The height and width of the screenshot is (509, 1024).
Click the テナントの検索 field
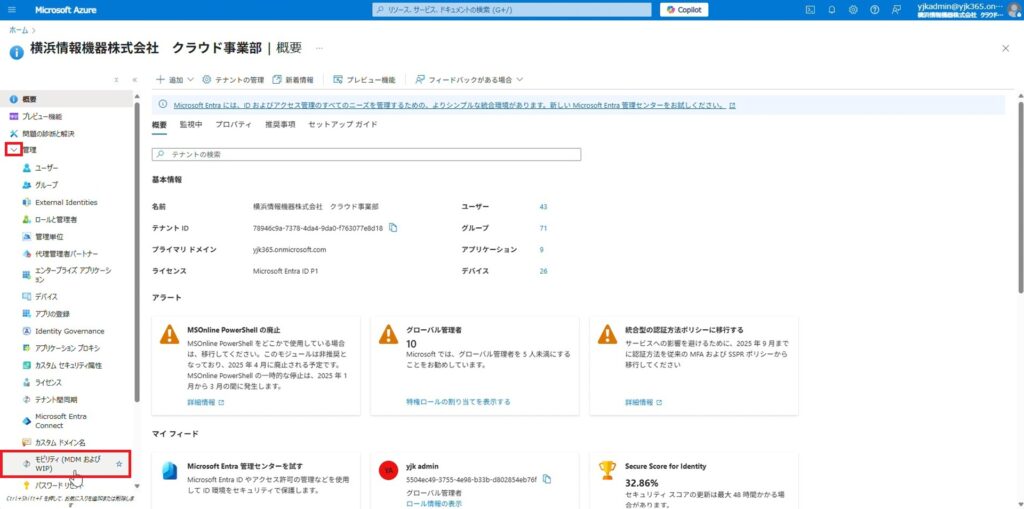tap(366, 155)
